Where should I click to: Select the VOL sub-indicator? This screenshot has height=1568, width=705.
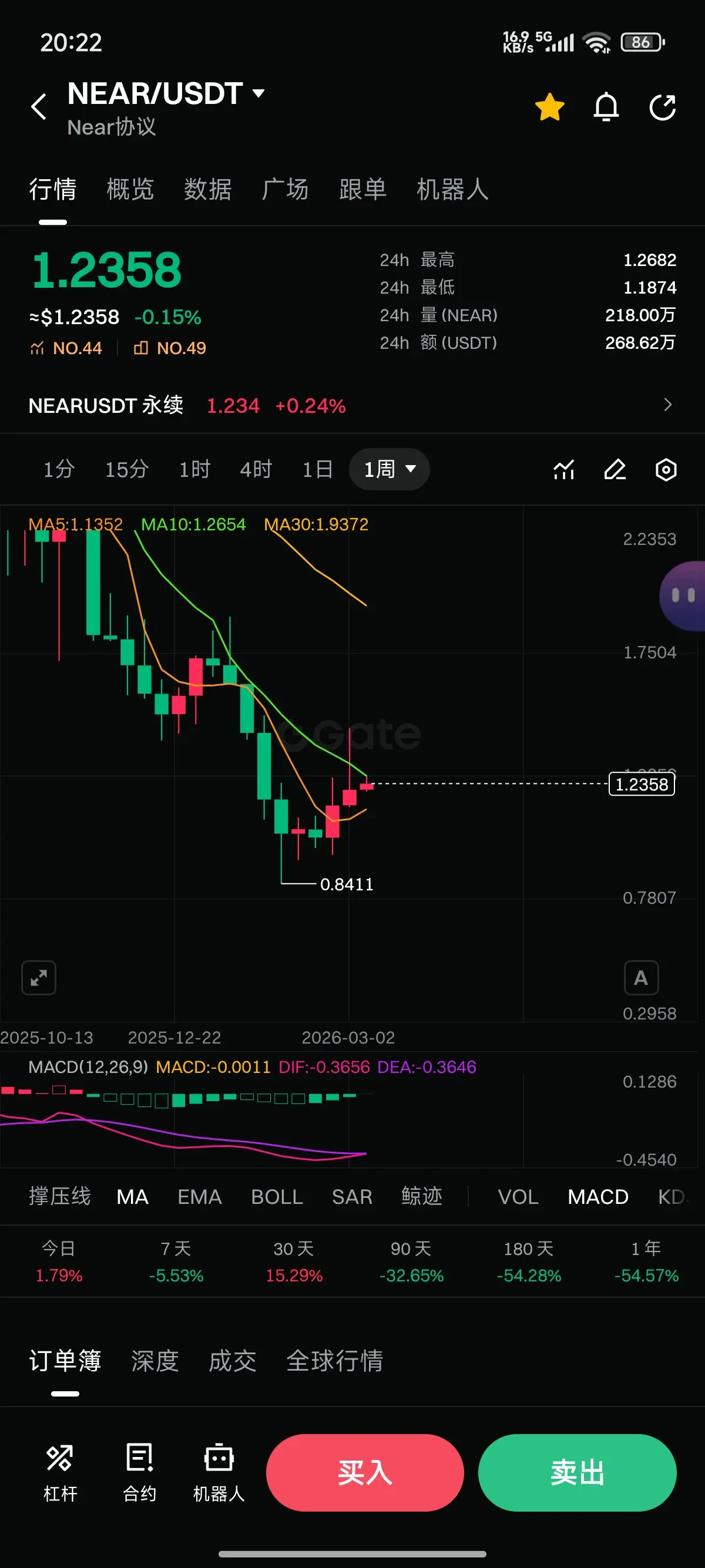click(518, 1197)
